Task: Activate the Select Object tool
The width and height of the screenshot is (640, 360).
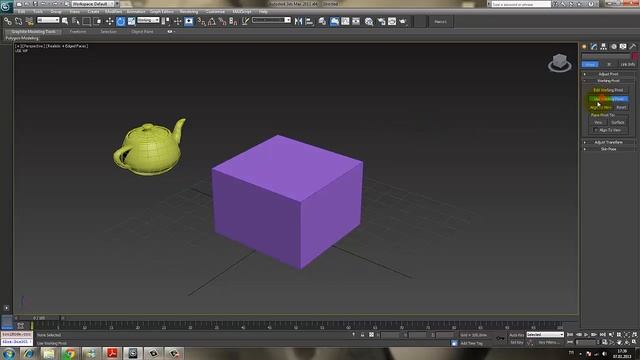Action: click(65, 21)
